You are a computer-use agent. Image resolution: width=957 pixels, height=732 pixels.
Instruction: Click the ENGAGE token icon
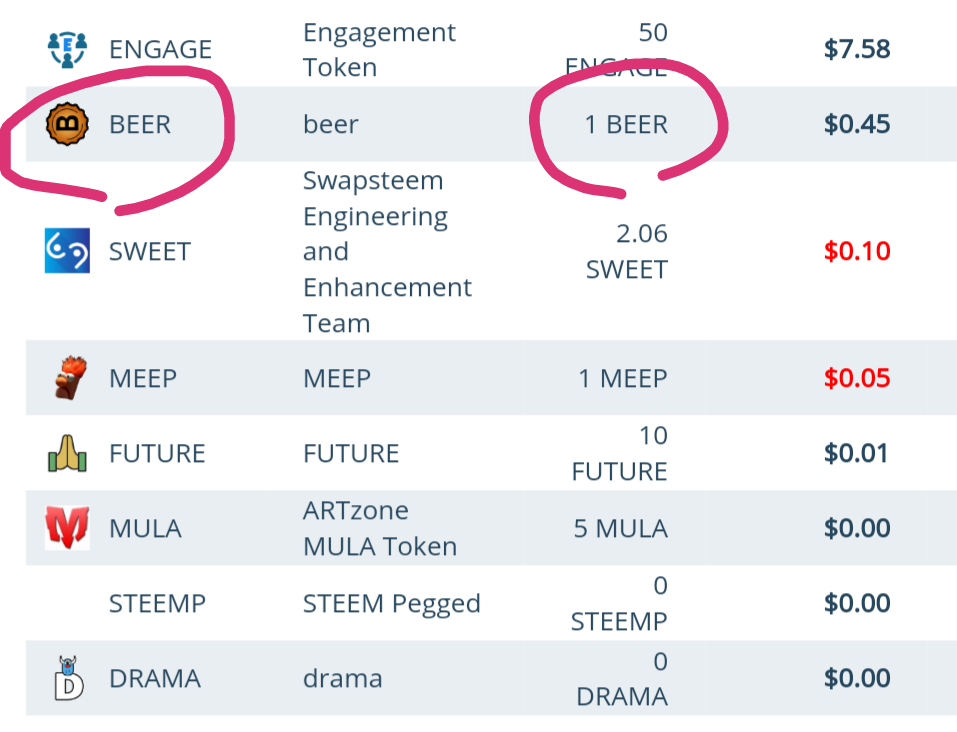pos(68,48)
